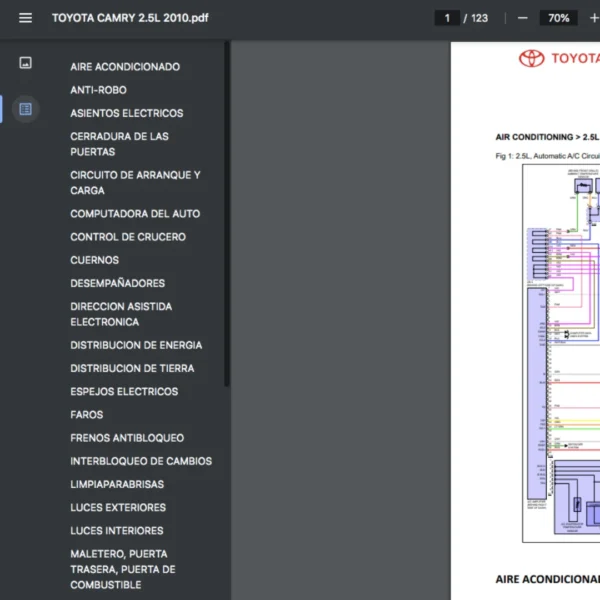600x600 pixels.
Task: Click the outline panel scrollbar
Action: [227, 214]
